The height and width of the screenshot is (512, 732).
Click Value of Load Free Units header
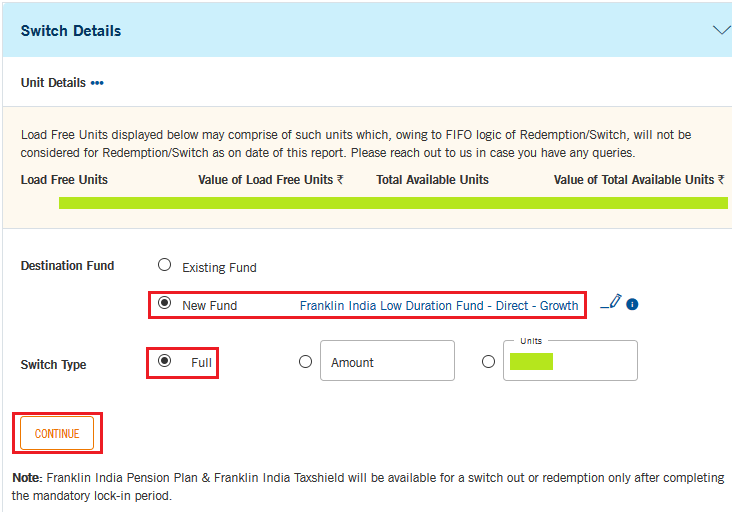271,180
